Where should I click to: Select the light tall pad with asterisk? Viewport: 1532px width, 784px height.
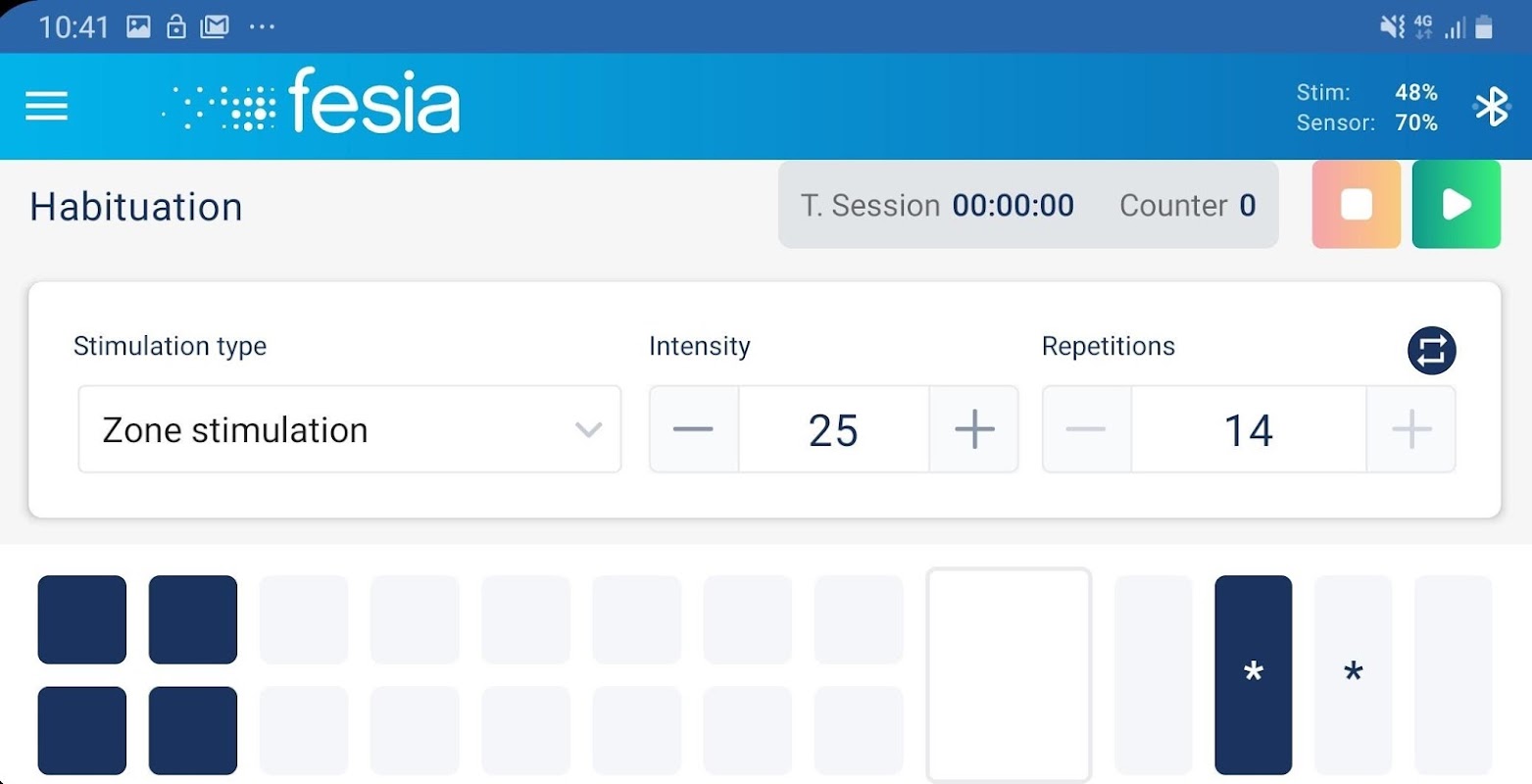pyautogui.click(x=1353, y=674)
